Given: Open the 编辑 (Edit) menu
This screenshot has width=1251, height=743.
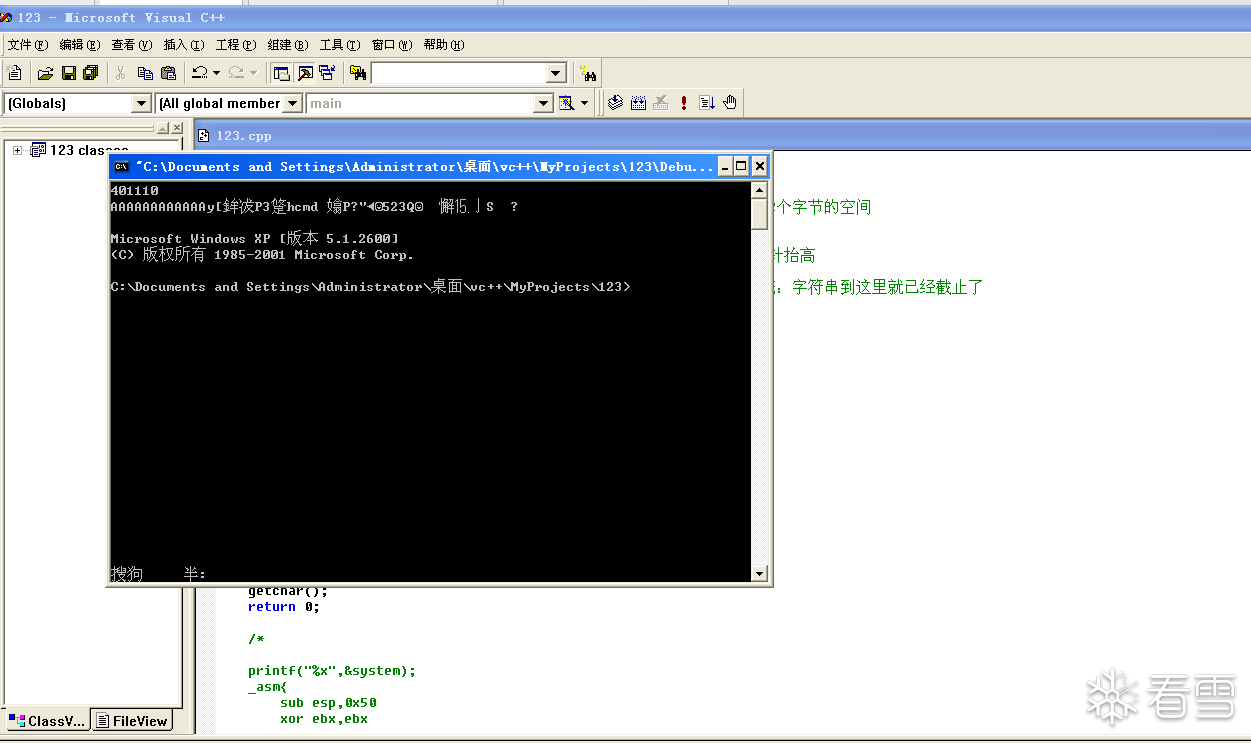Looking at the screenshot, I should click(80, 45).
